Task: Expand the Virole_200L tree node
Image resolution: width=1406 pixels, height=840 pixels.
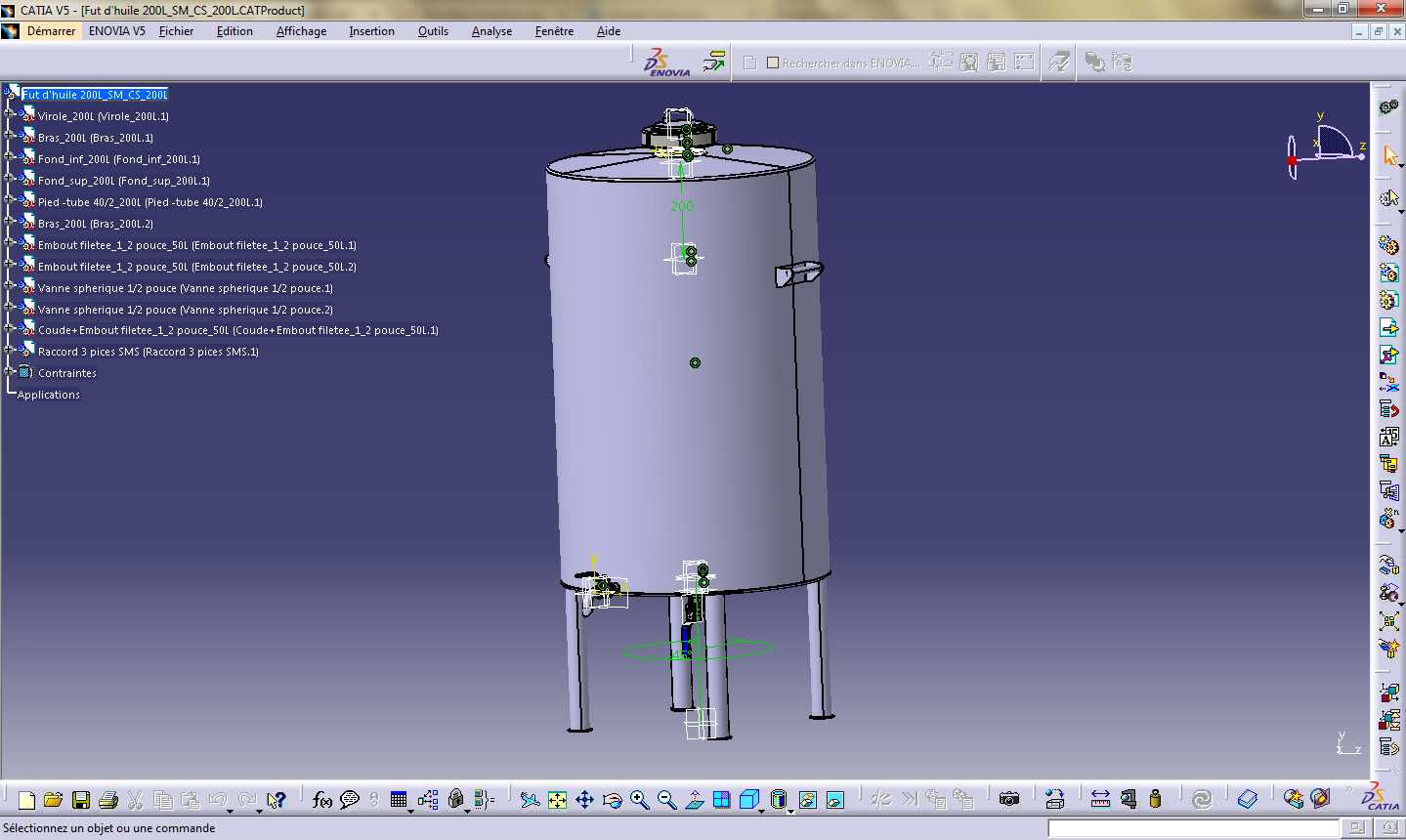Action: [x=9, y=113]
